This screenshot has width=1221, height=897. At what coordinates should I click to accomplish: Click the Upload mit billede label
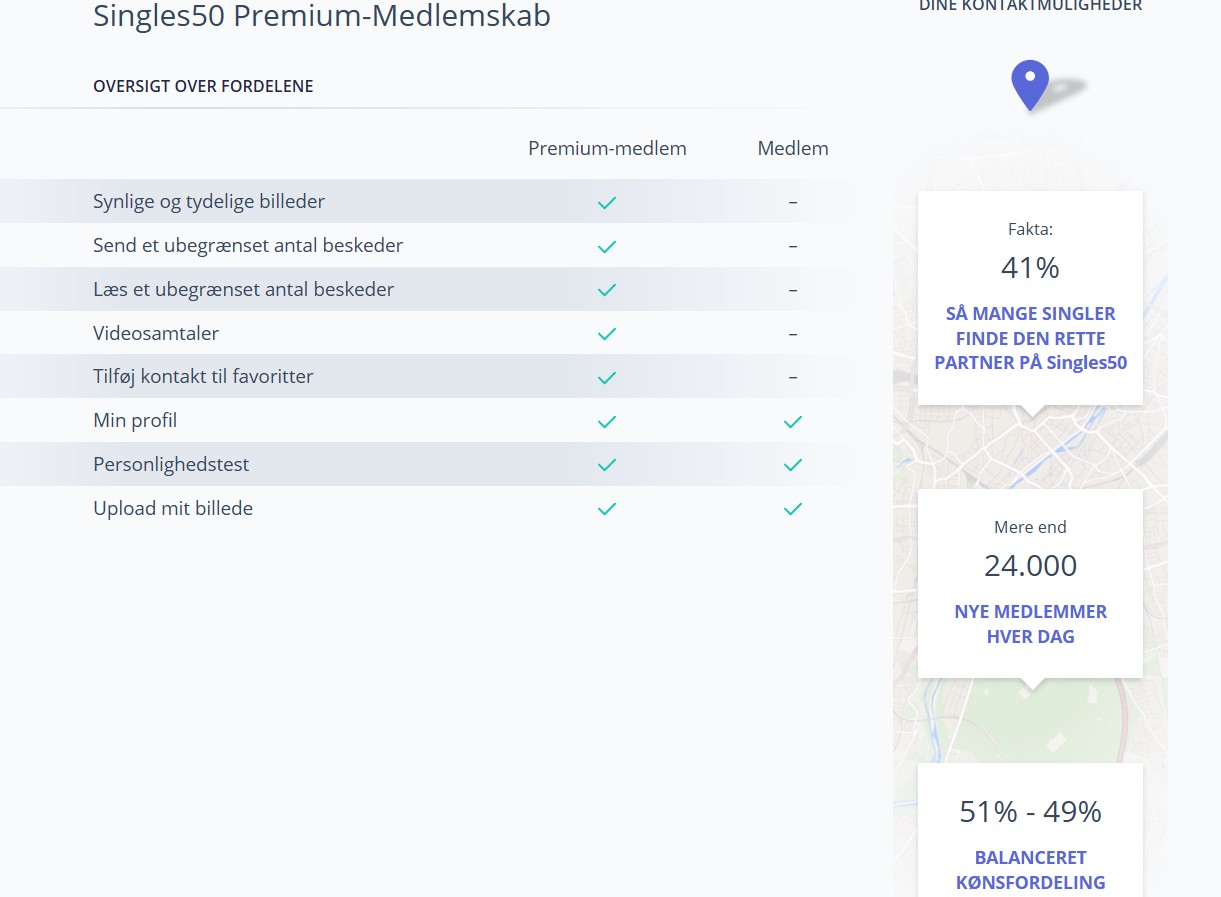click(173, 508)
